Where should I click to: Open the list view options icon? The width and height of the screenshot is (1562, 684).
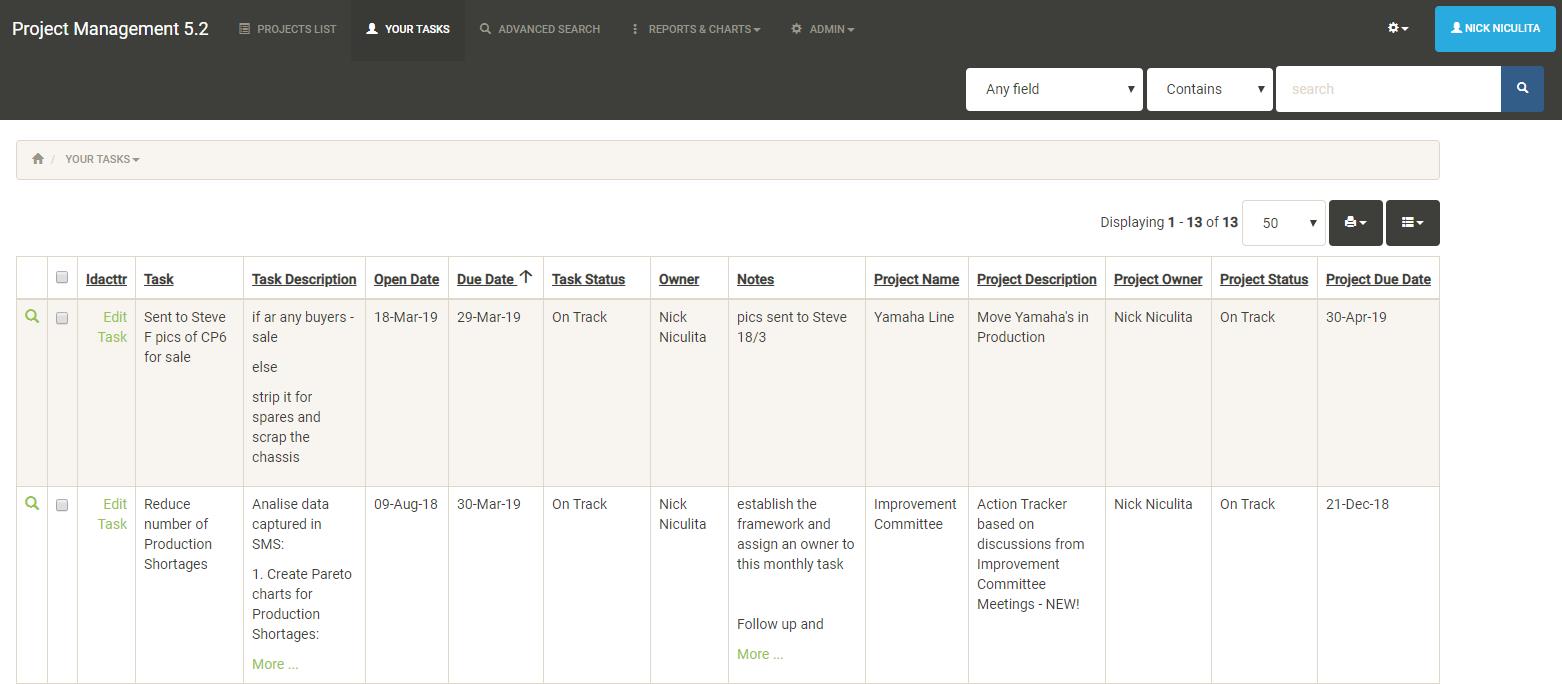(x=1412, y=222)
